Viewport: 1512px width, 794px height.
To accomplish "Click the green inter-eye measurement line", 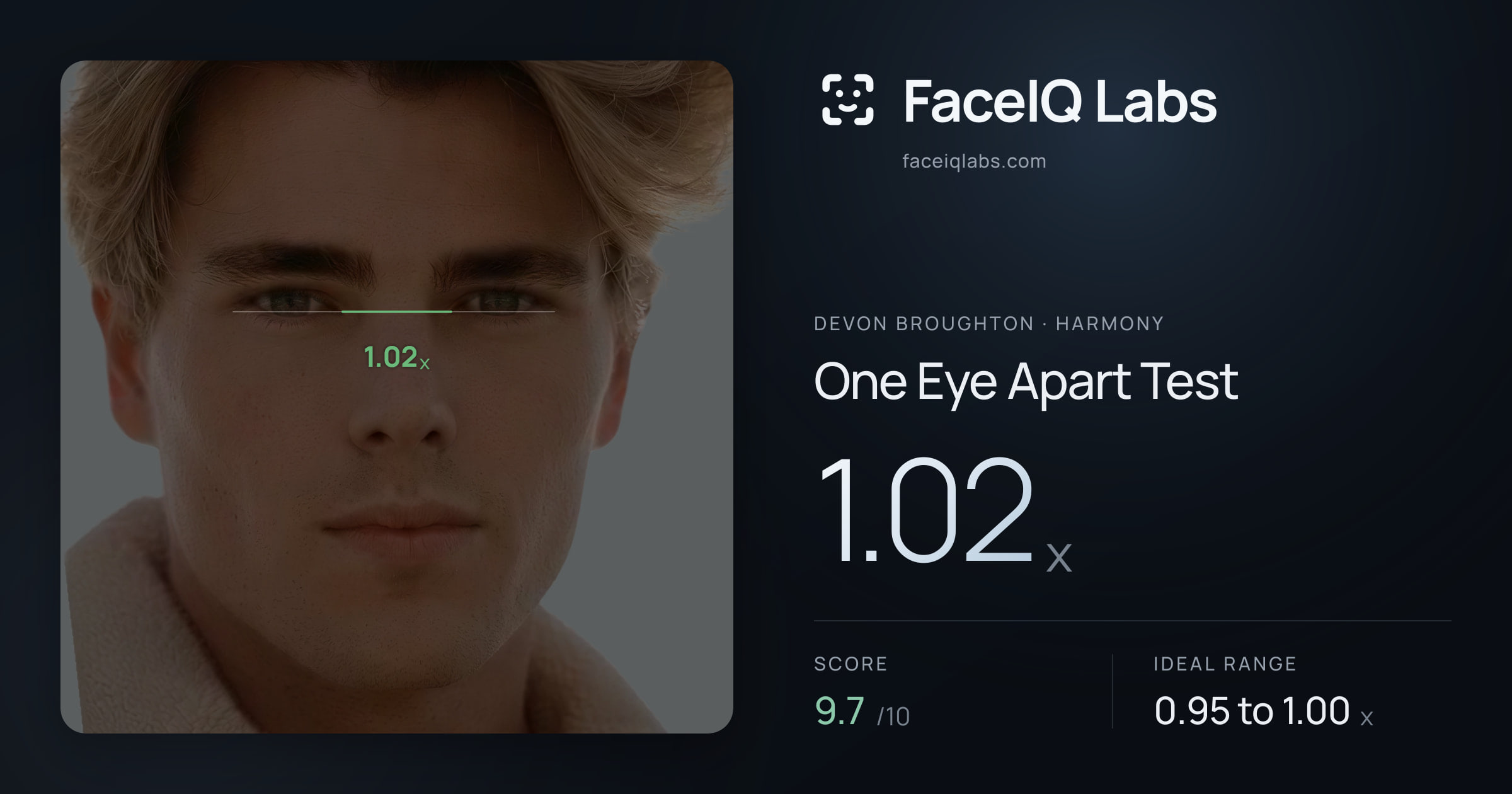I will (397, 311).
